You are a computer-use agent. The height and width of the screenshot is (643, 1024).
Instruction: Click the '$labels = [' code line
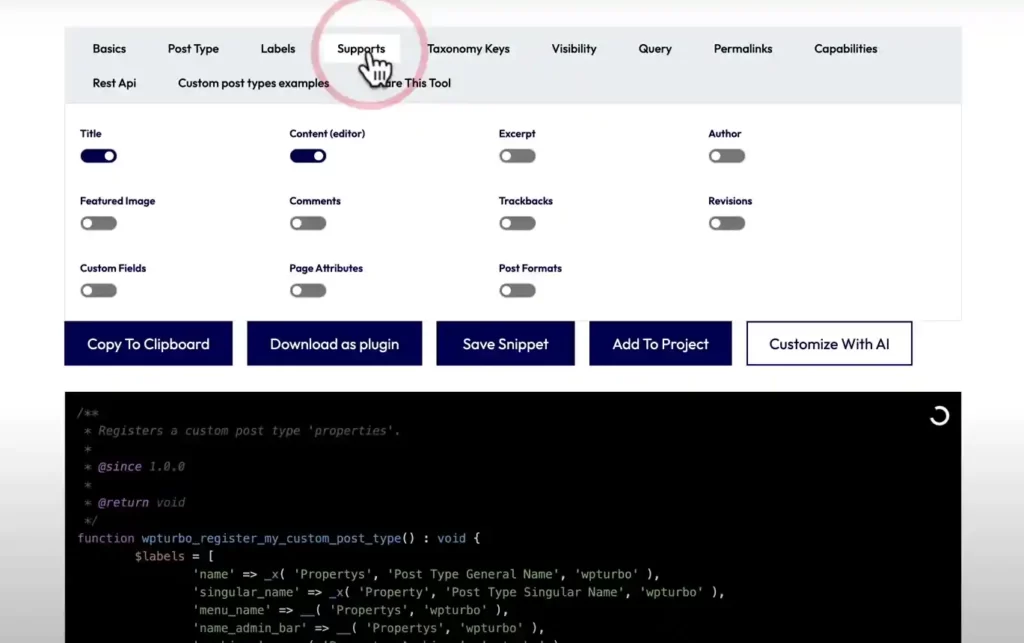click(x=174, y=556)
